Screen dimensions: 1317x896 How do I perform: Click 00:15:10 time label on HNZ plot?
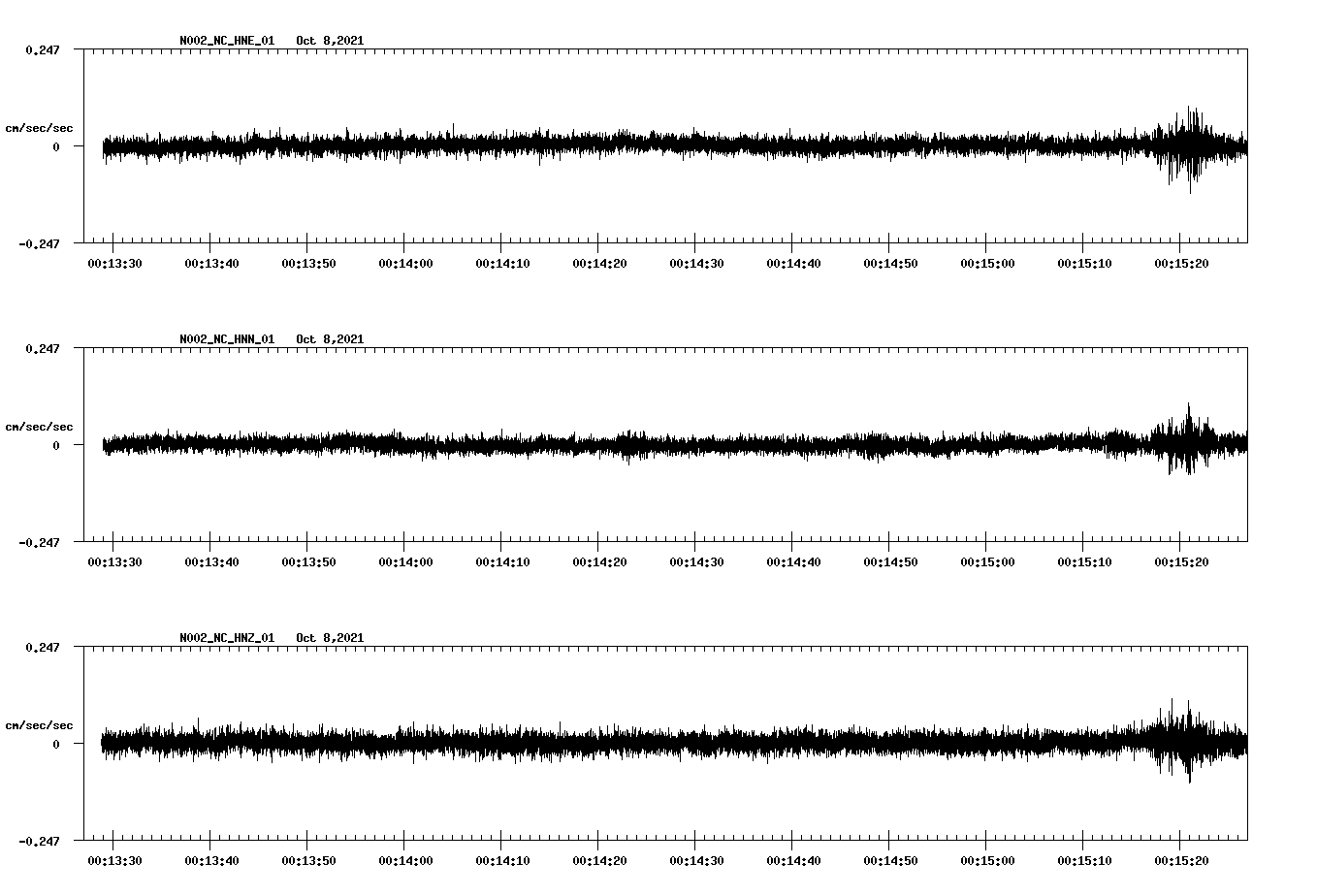tap(1084, 861)
